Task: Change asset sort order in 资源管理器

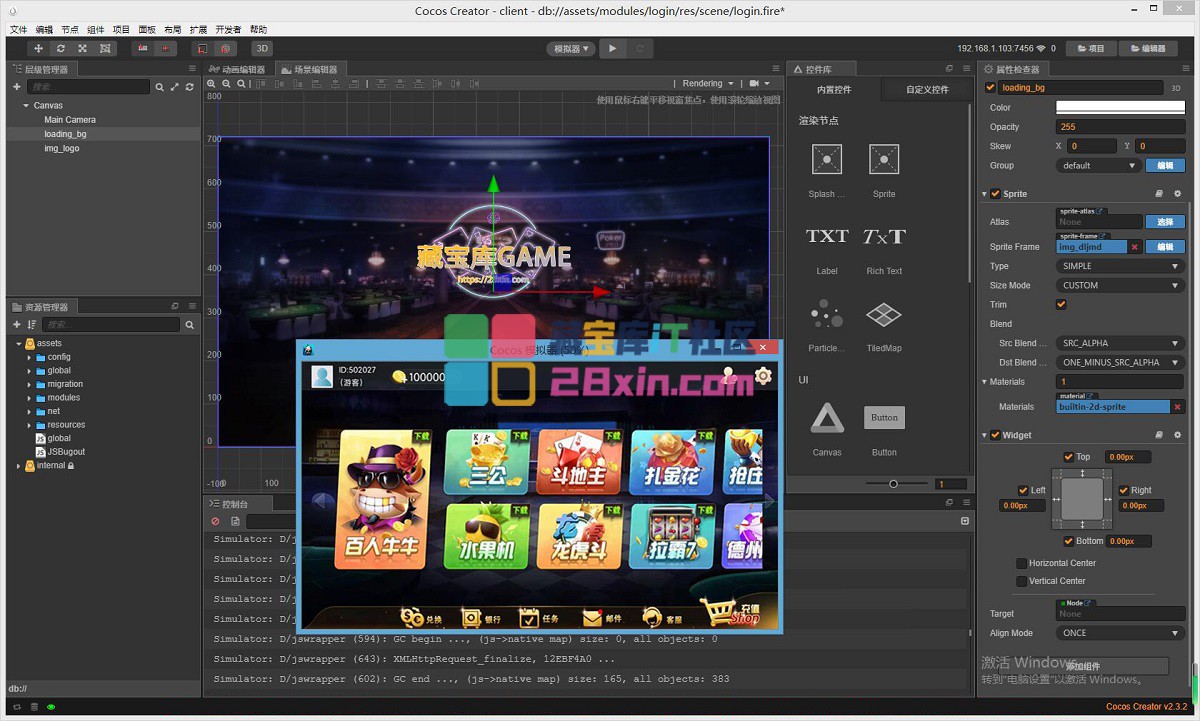Action: tap(32, 324)
